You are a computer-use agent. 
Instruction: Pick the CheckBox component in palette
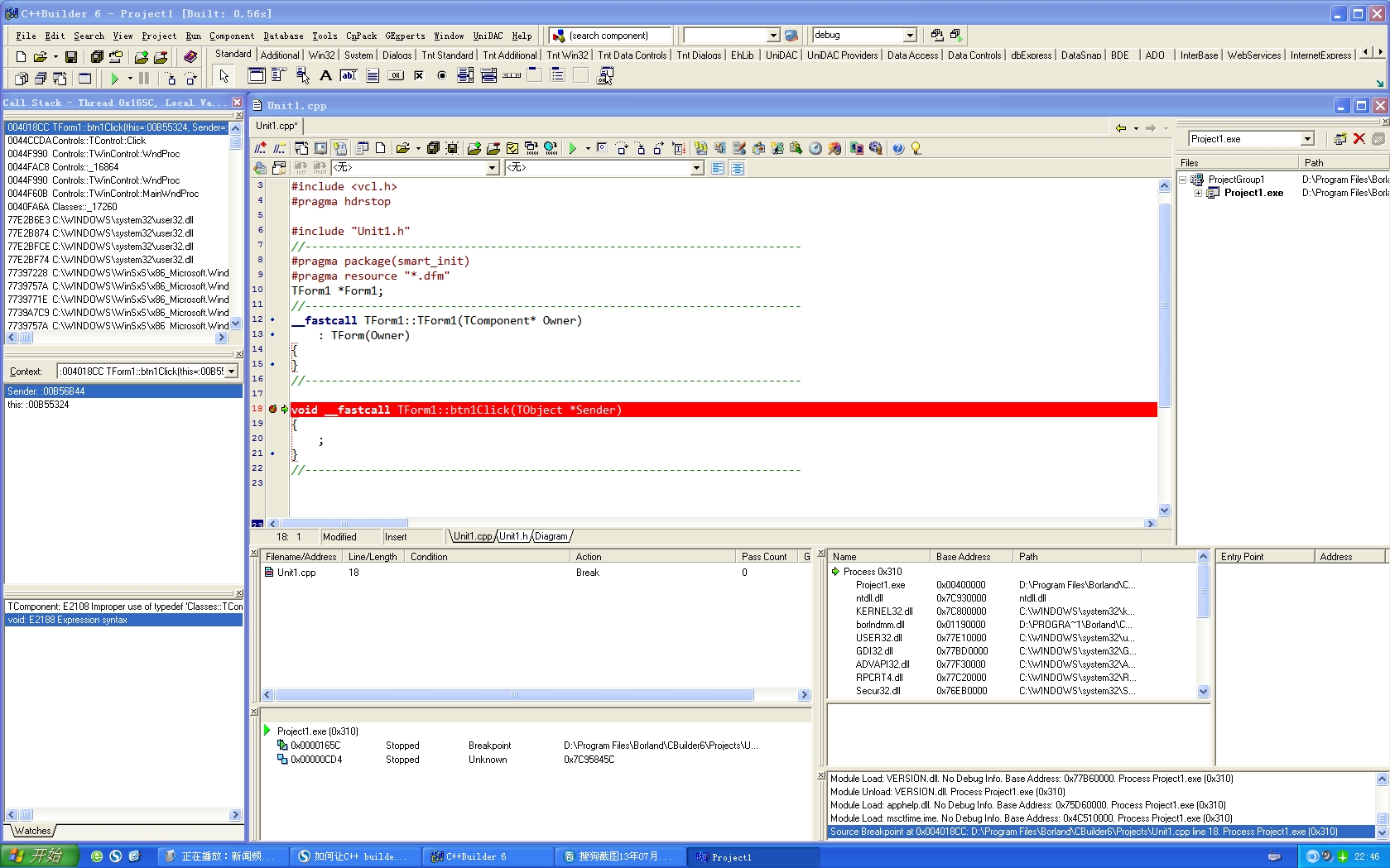[x=419, y=76]
